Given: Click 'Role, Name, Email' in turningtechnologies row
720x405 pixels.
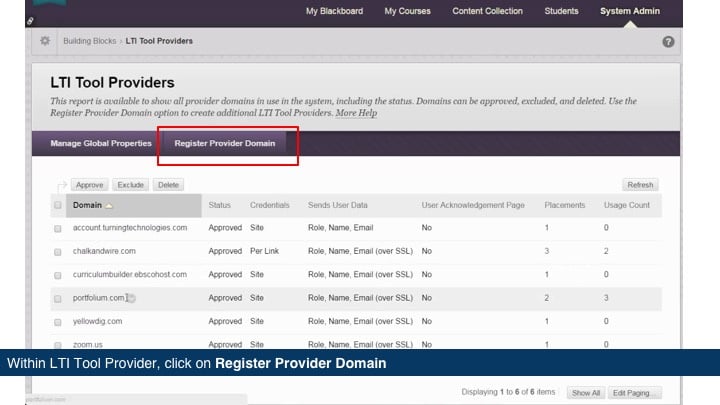Looking at the screenshot, I should [340, 228].
